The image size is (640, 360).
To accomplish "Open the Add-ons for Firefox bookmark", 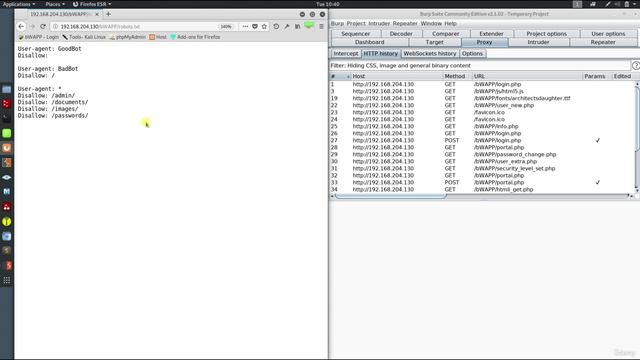I will (x=196, y=37).
